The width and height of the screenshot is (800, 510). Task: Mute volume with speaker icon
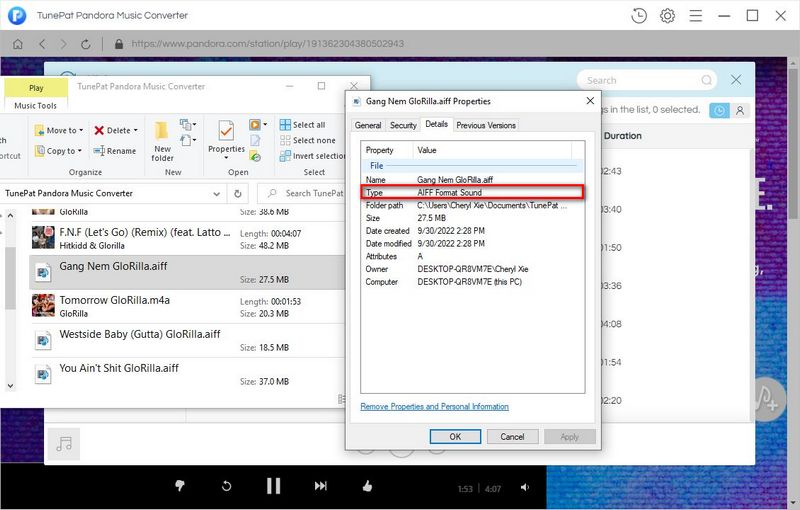click(x=524, y=488)
